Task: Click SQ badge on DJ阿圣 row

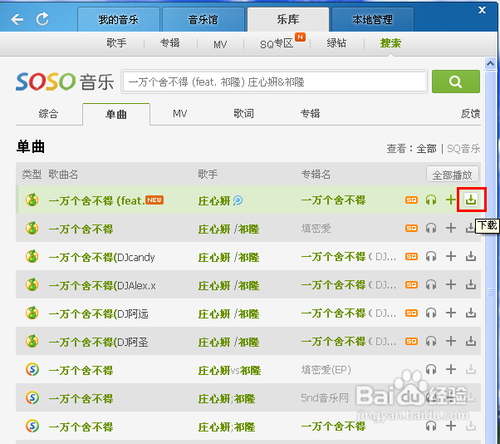Action: pyautogui.click(x=411, y=341)
